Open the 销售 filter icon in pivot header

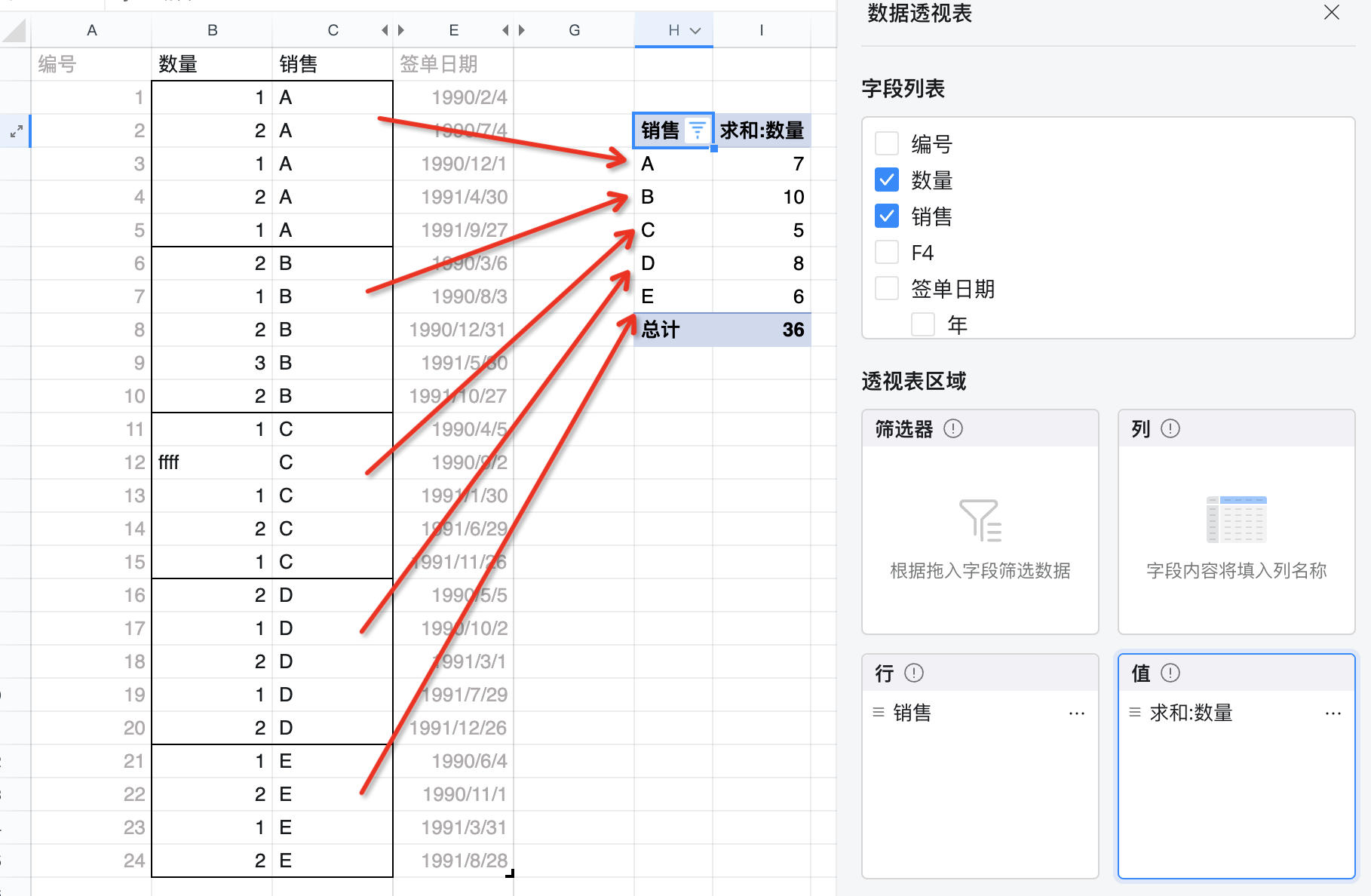[698, 130]
